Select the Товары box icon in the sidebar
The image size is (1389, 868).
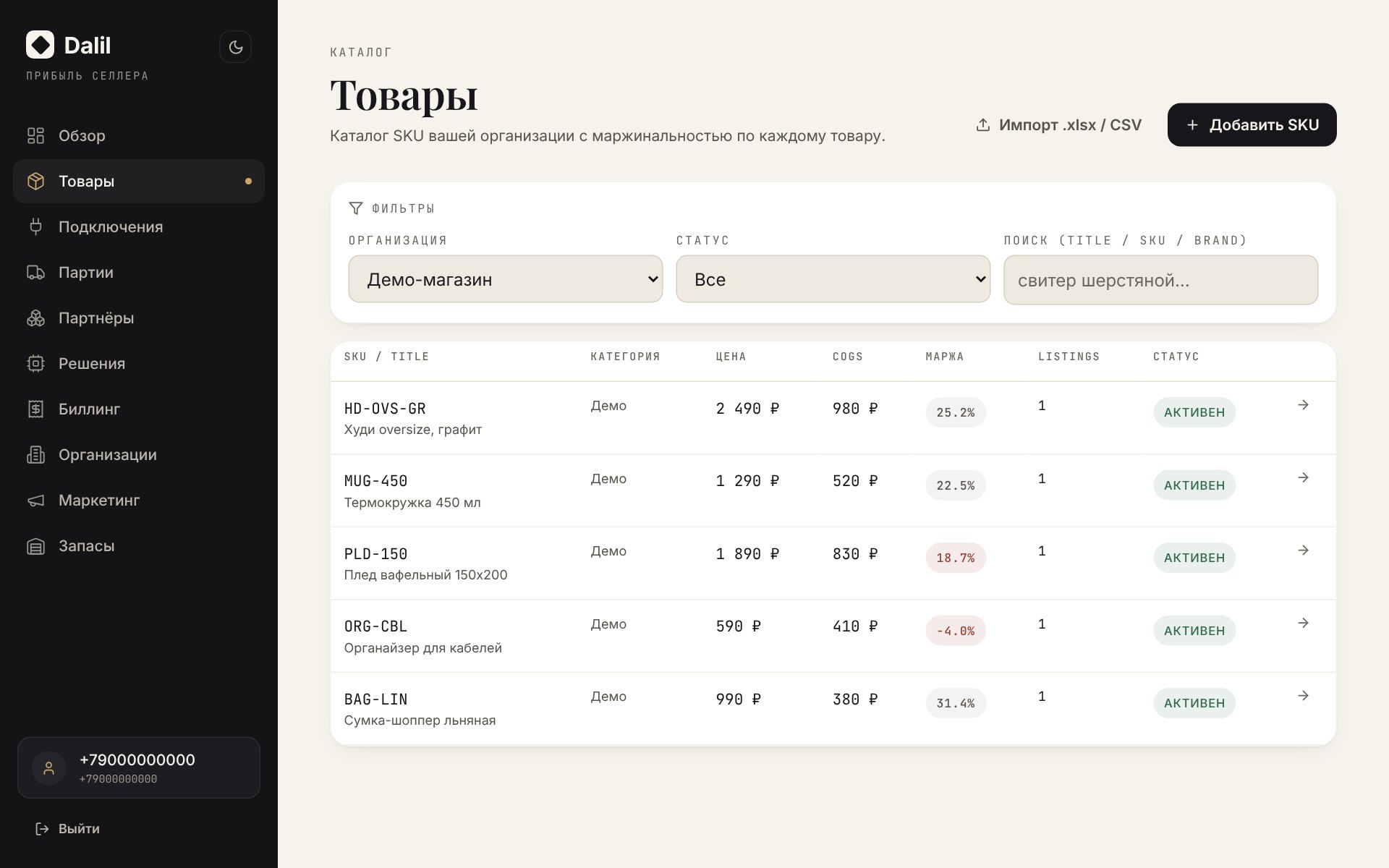(35, 182)
